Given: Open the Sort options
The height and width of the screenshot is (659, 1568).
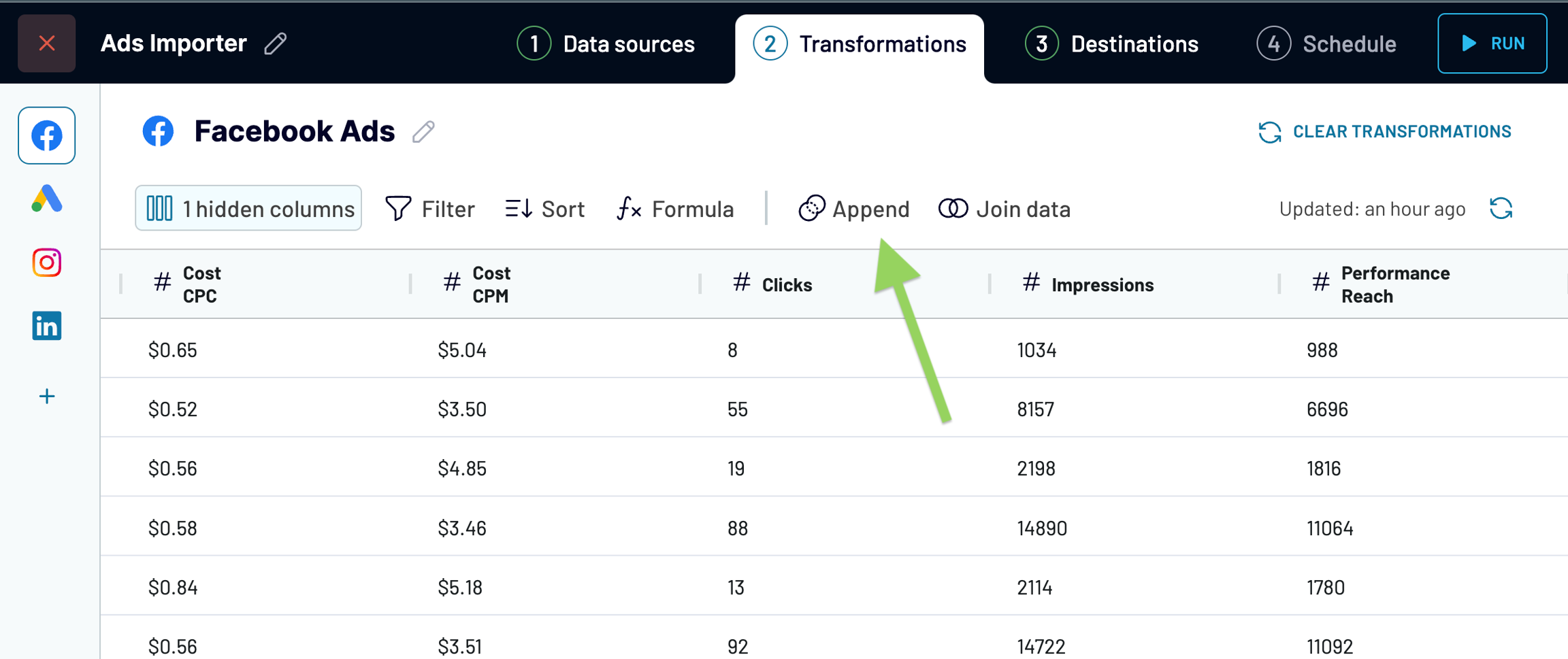Looking at the screenshot, I should click(545, 209).
